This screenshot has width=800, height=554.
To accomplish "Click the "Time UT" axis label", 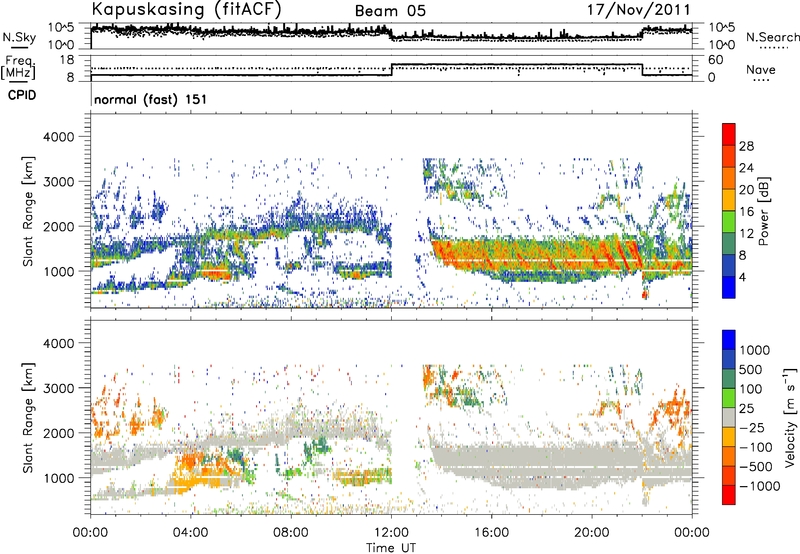I will tap(391, 548).
